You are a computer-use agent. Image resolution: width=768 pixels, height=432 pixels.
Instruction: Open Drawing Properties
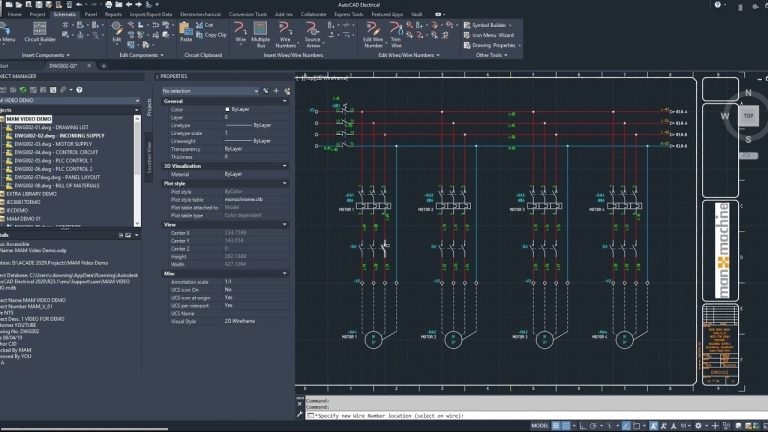tap(491, 46)
